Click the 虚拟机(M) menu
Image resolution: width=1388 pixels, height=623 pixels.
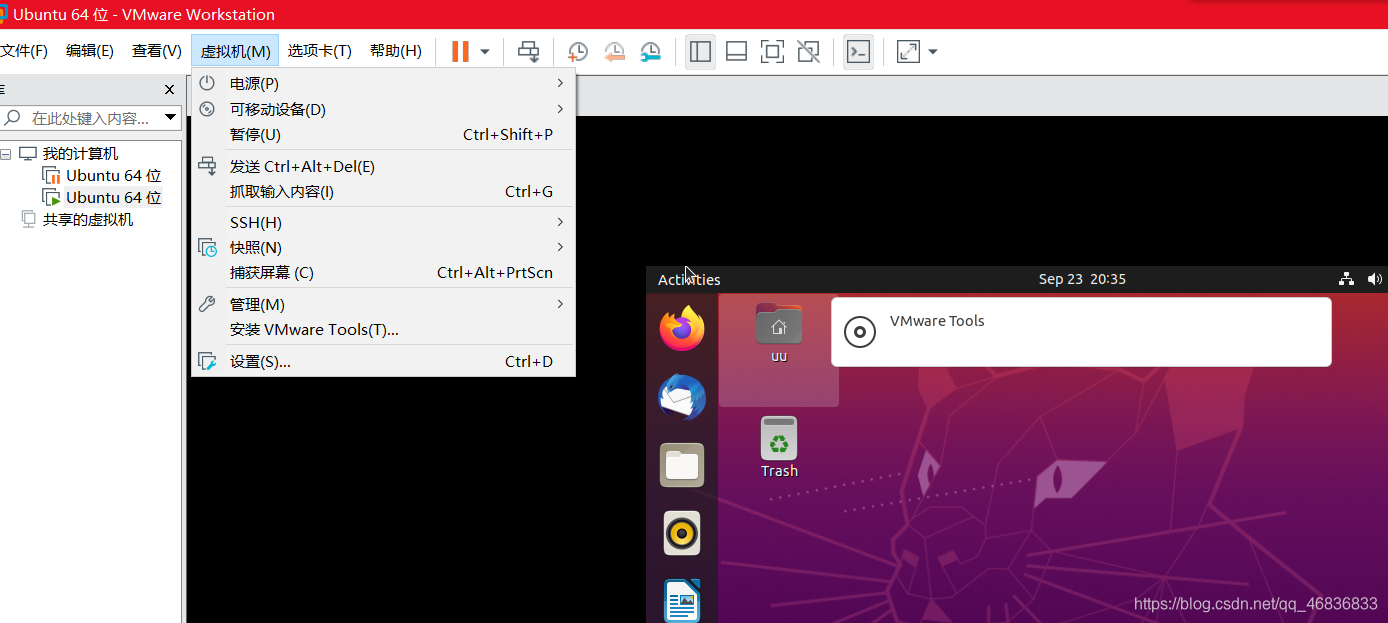[x=235, y=51]
